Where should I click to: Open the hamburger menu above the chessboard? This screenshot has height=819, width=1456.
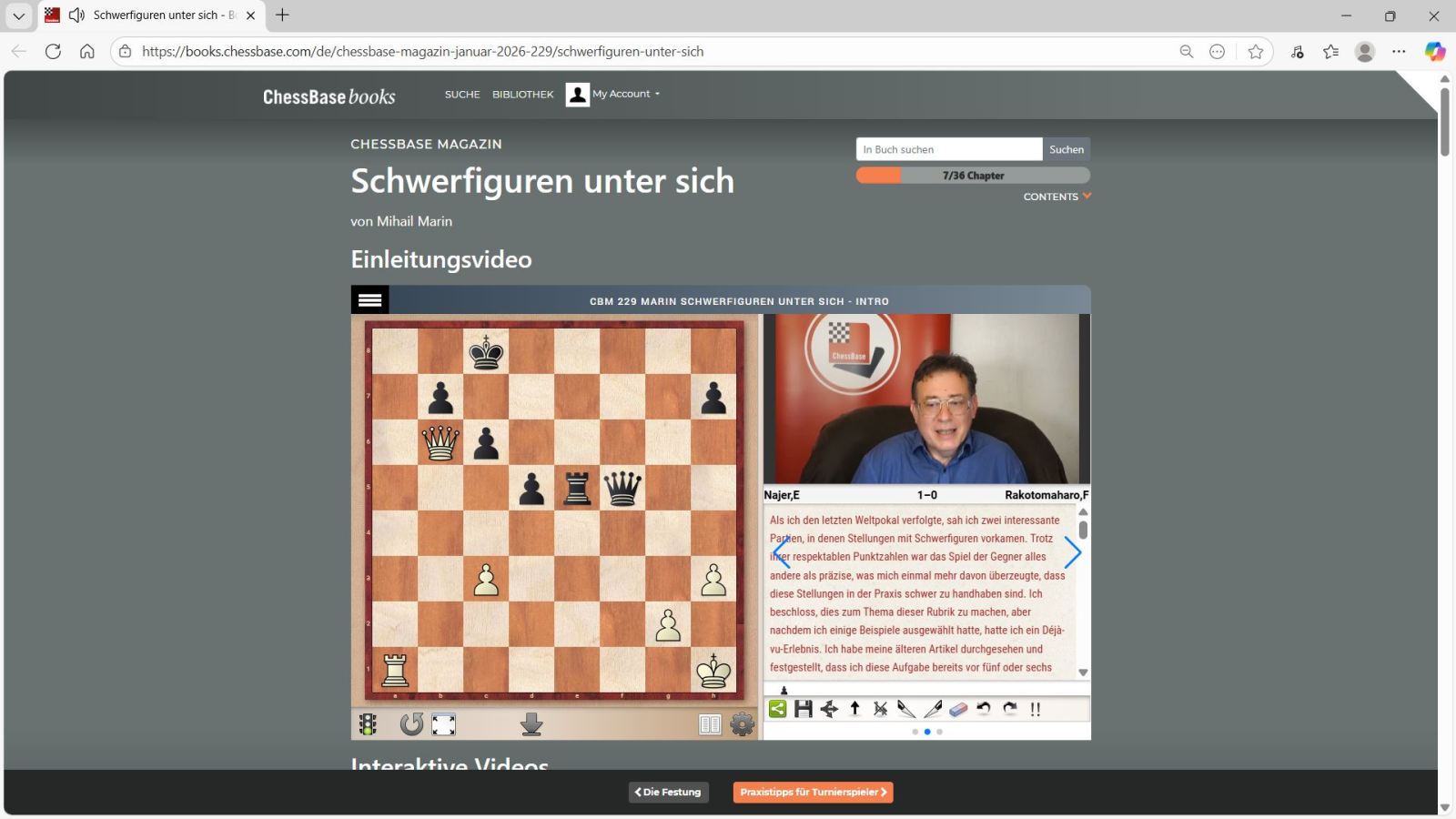point(369,299)
